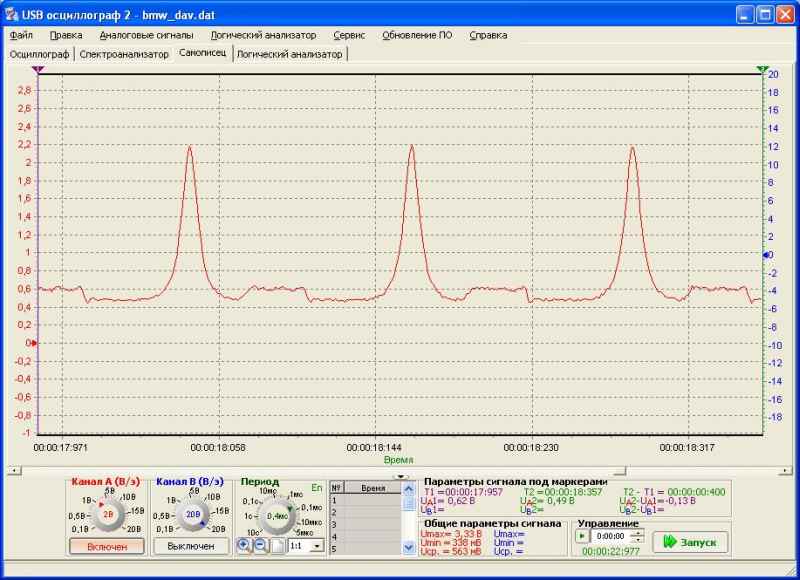Image resolution: width=800 pixels, height=580 pixels.
Task: Click the zoom in magnifier icon
Action: coord(244,546)
